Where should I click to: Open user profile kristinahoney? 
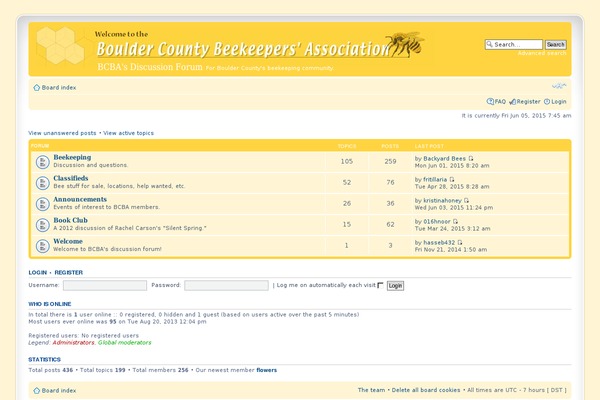(442, 201)
